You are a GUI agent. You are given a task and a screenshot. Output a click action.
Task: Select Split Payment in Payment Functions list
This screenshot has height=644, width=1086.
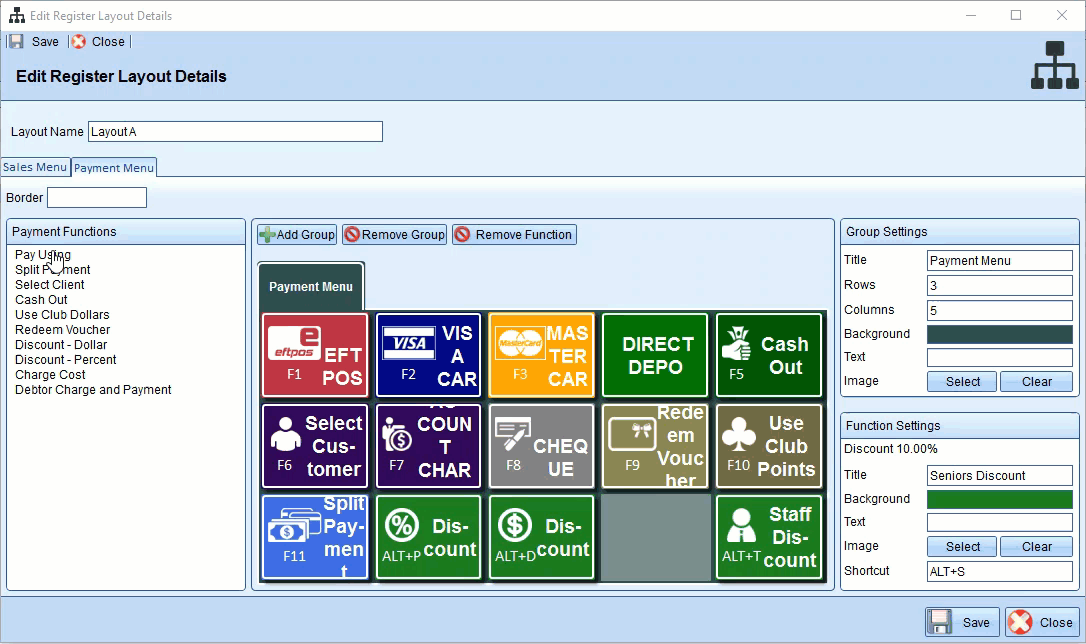(x=53, y=270)
